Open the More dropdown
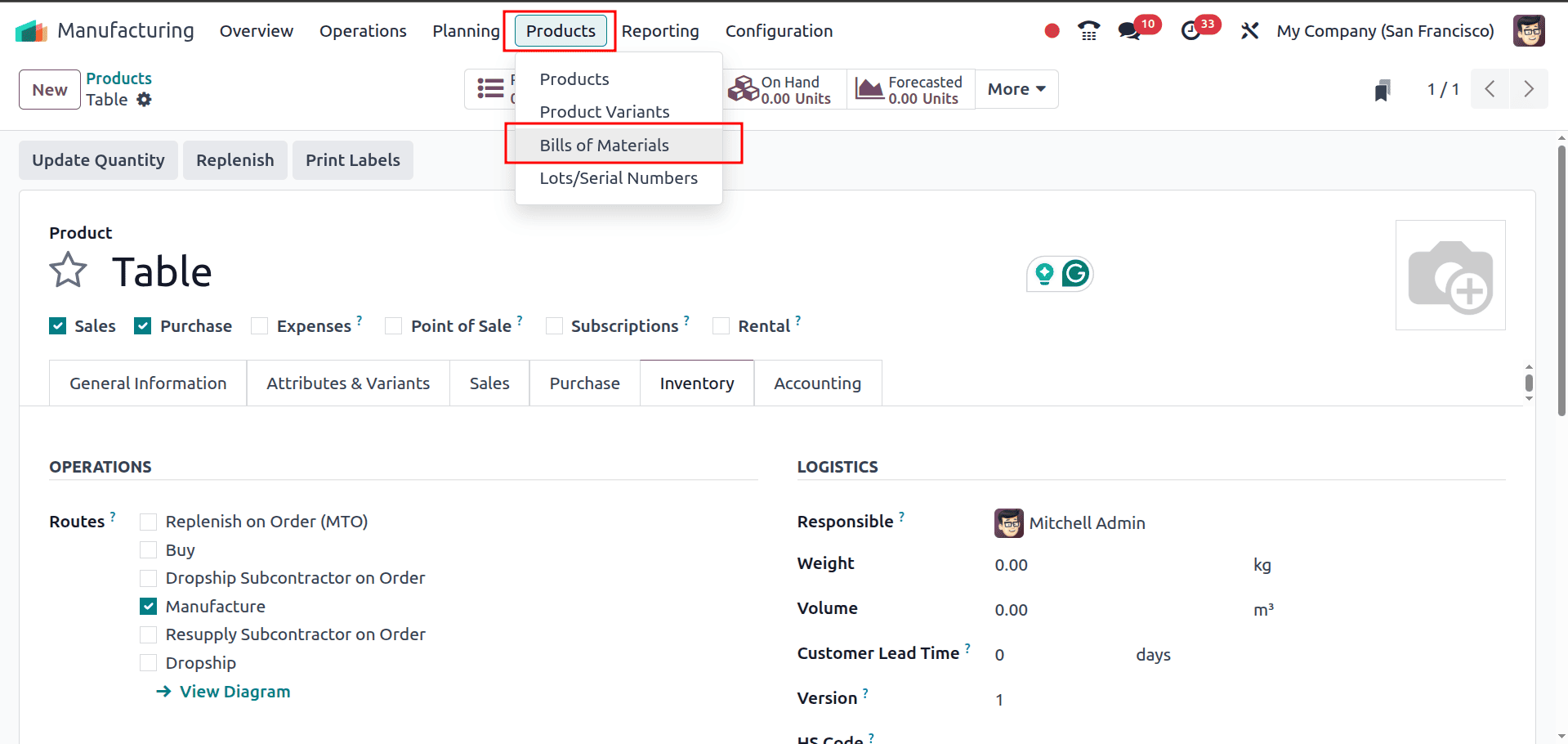Image resolution: width=1568 pixels, height=744 pixels. pyautogui.click(x=1016, y=88)
